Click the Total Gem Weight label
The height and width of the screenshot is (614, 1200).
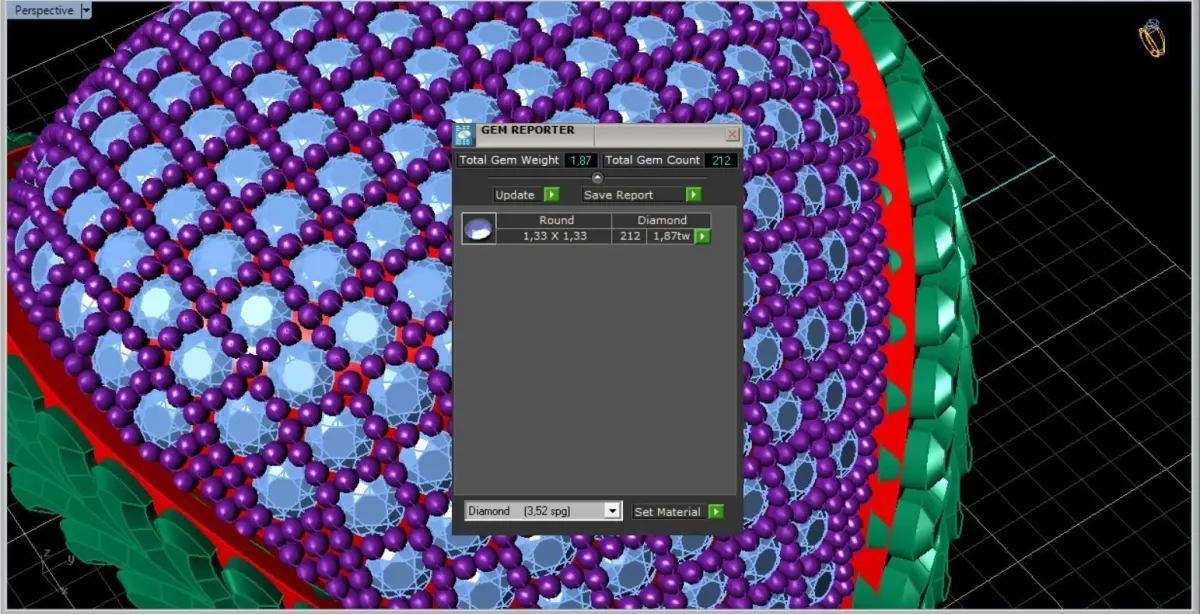tap(509, 160)
